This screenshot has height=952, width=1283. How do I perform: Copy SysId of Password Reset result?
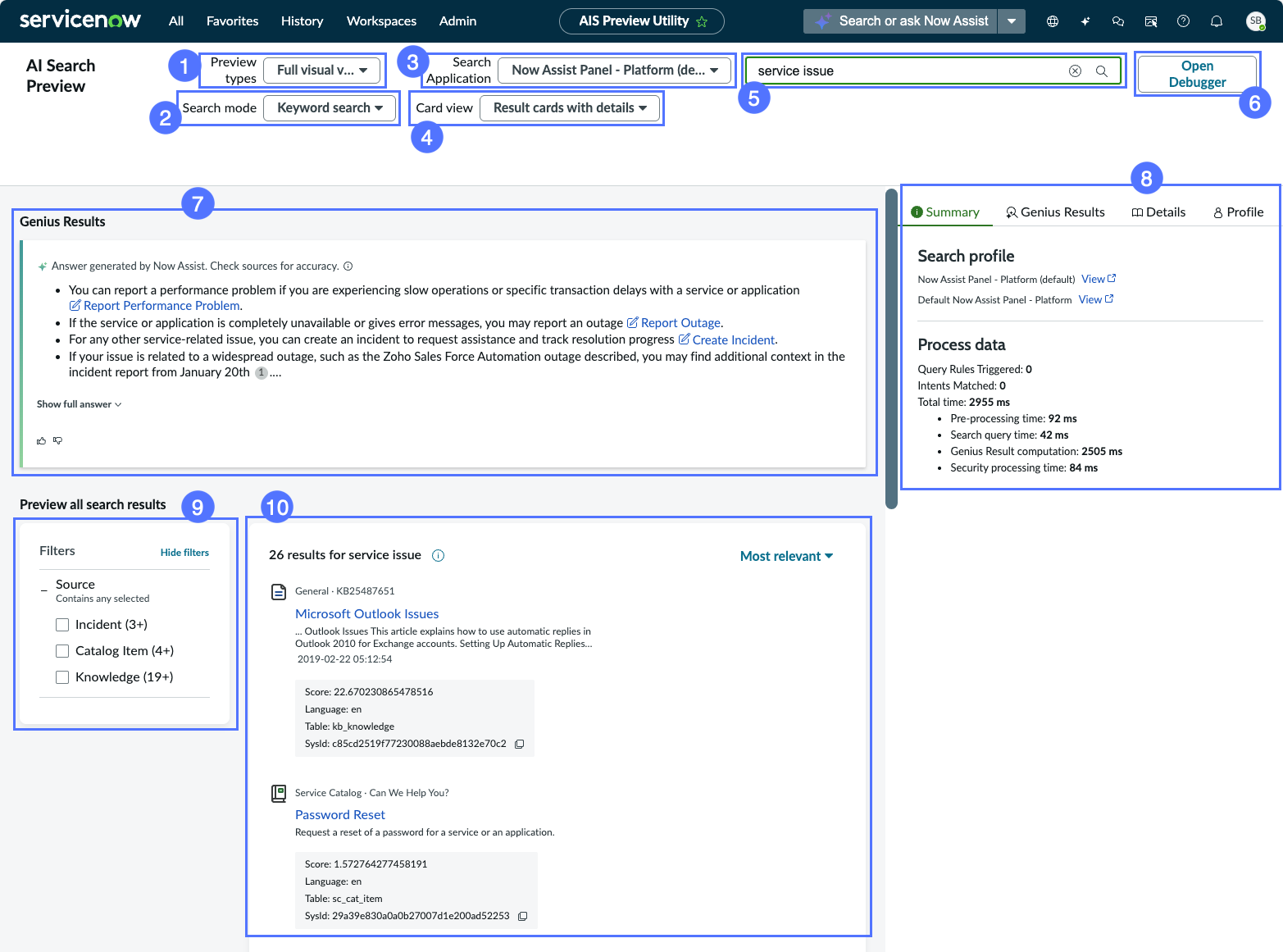tap(522, 916)
